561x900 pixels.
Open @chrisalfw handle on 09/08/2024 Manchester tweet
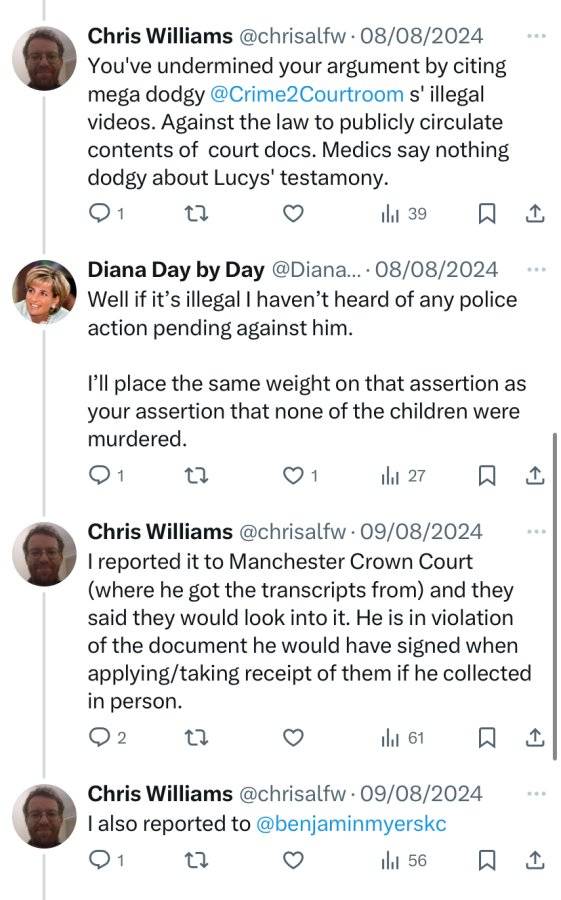tap(292, 532)
